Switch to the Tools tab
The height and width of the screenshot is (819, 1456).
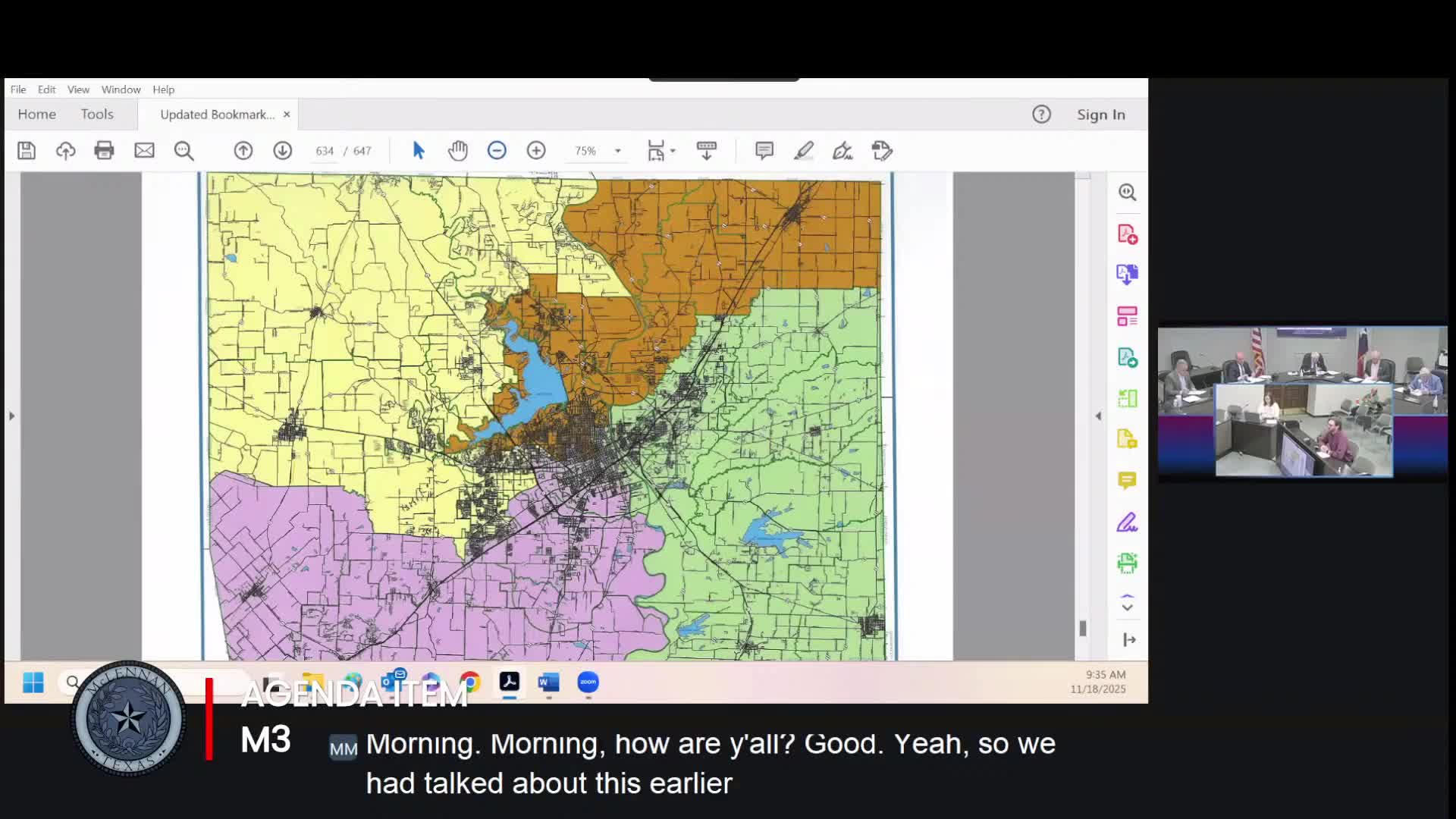[x=97, y=115]
